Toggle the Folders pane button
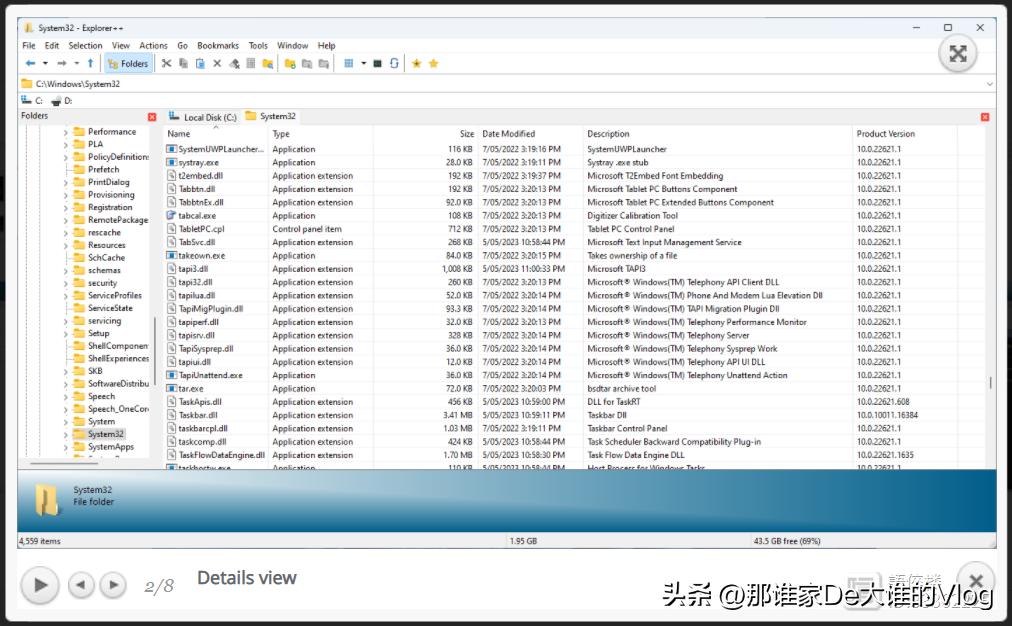The width and height of the screenshot is (1012, 626). tap(127, 62)
